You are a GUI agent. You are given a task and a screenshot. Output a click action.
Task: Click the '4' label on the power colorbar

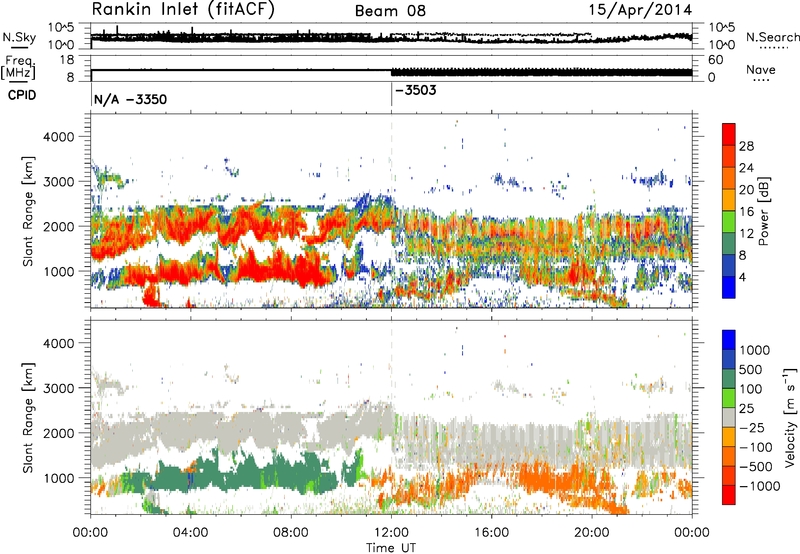point(742,277)
